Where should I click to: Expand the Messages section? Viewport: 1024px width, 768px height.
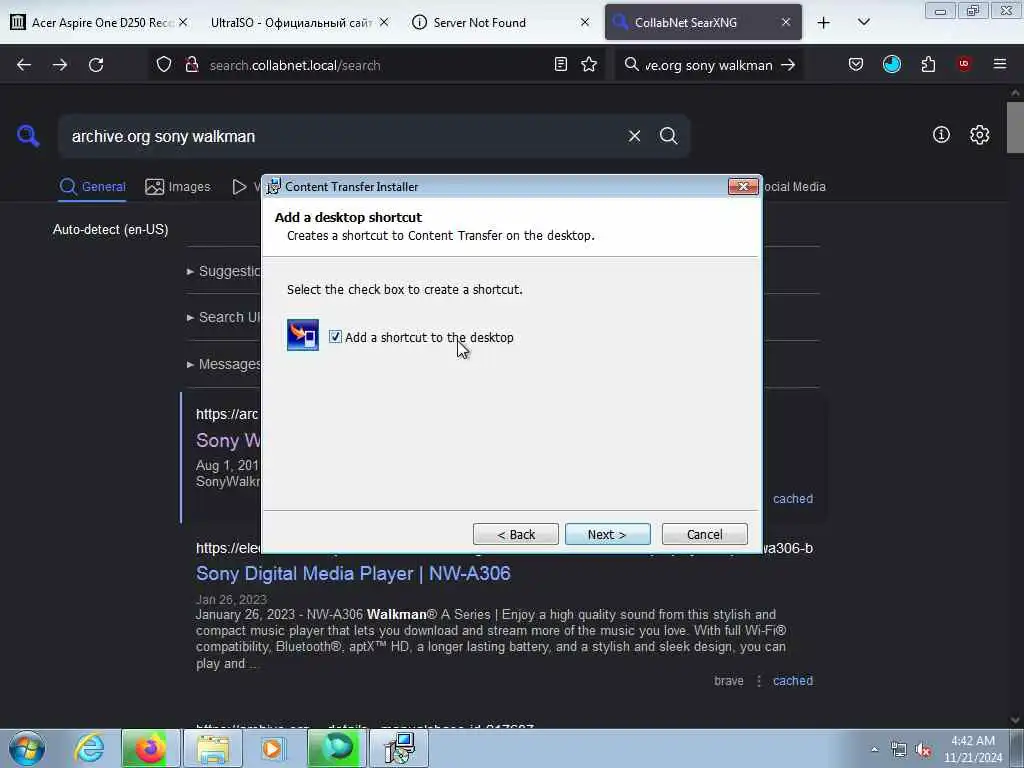tap(223, 364)
